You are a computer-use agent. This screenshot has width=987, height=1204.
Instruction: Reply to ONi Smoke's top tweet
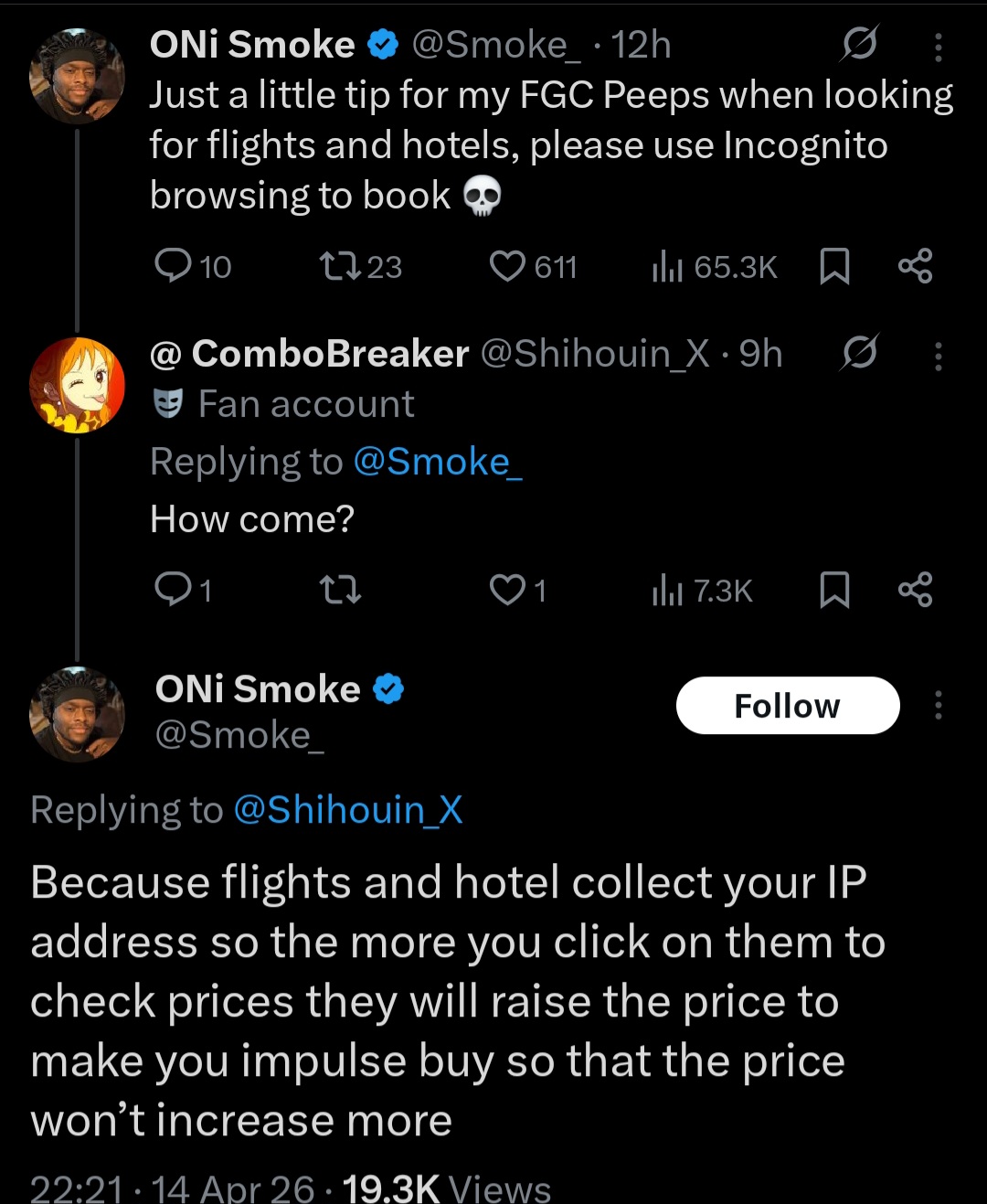[x=173, y=266]
